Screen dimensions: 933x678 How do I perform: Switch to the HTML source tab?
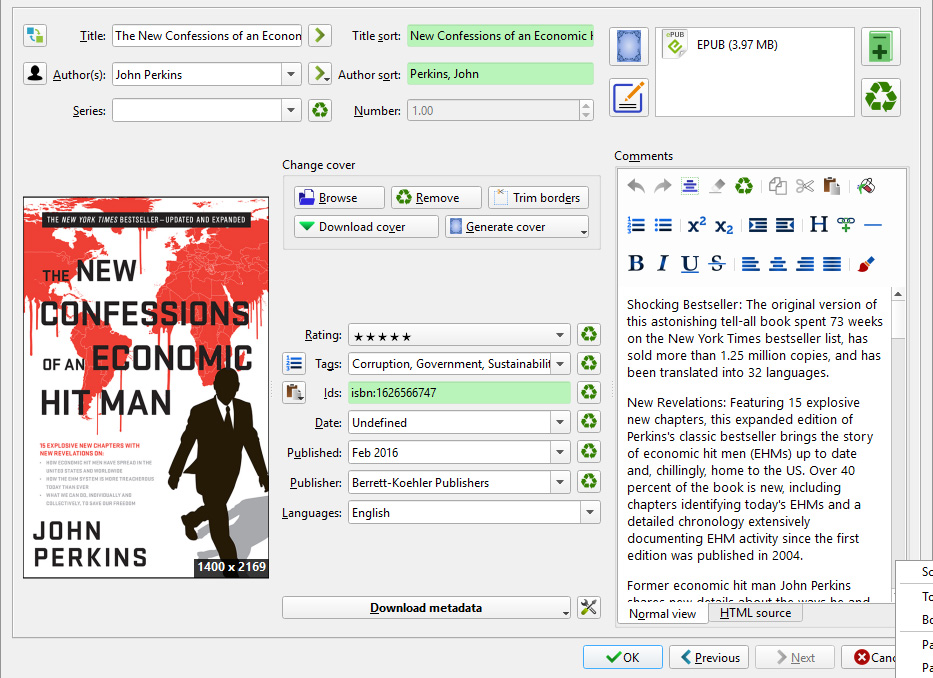[x=755, y=613]
